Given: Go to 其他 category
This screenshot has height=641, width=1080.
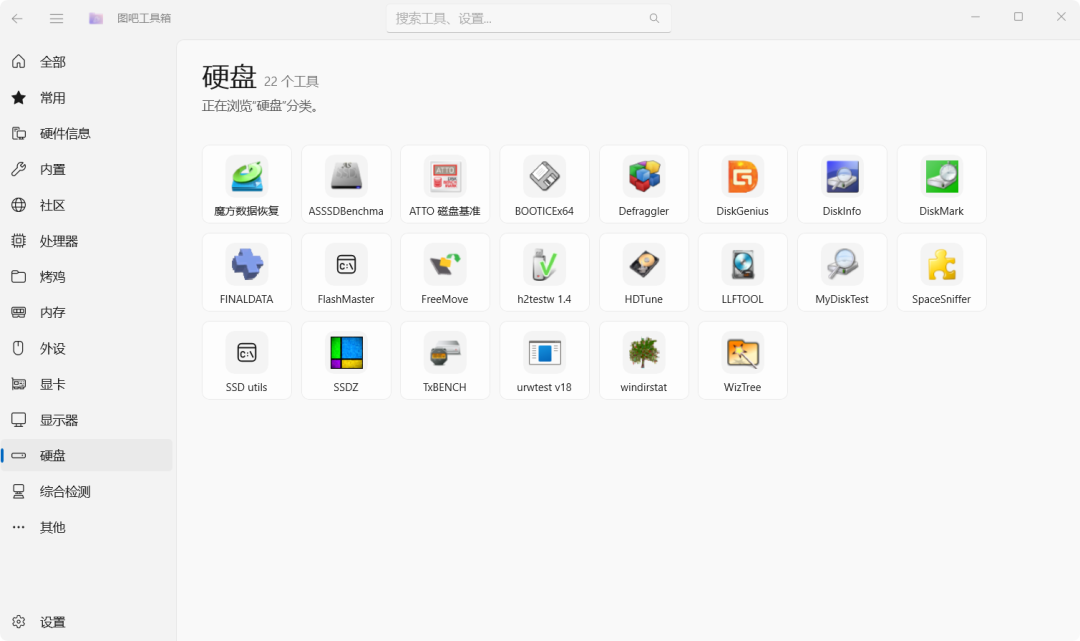Looking at the screenshot, I should (x=87, y=527).
